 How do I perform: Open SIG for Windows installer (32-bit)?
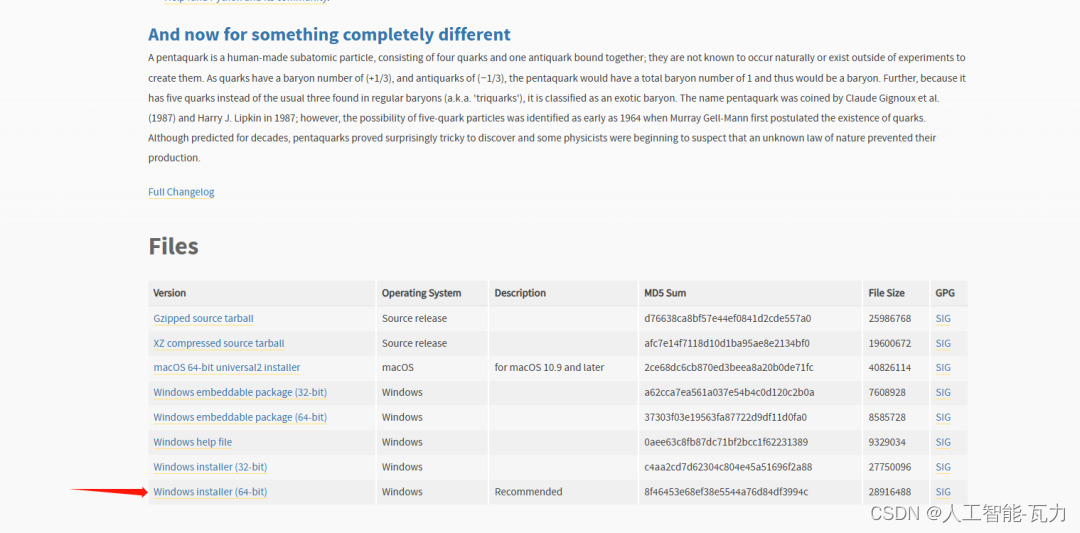tap(943, 467)
